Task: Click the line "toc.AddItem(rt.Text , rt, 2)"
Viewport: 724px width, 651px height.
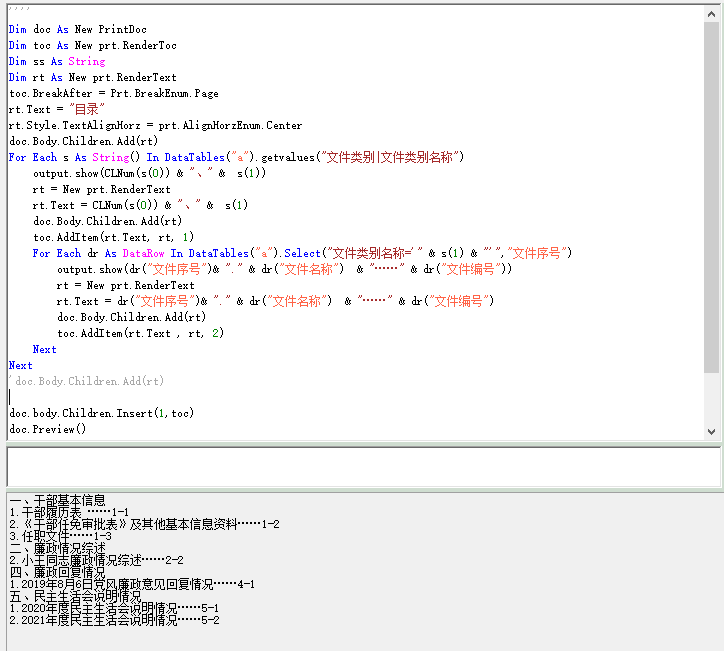Action: (140, 333)
